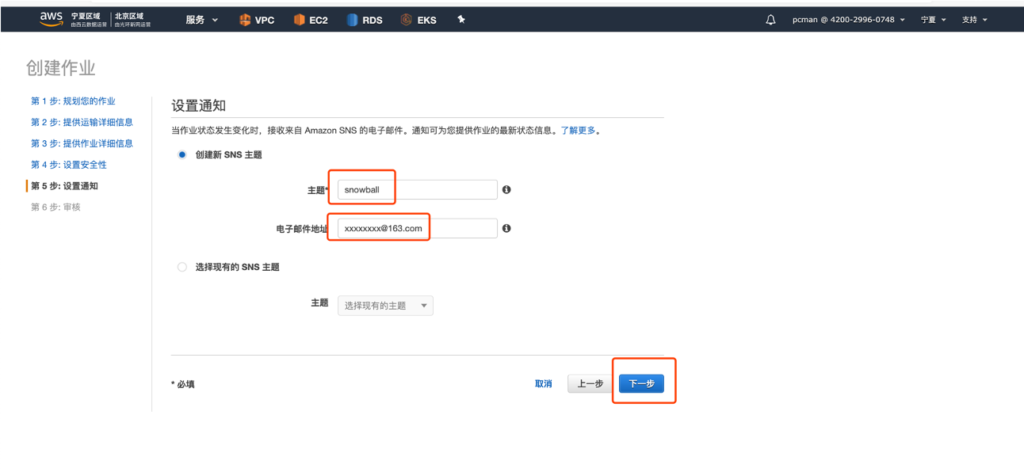
Task: Click the 下一步 button
Action: coord(640,383)
